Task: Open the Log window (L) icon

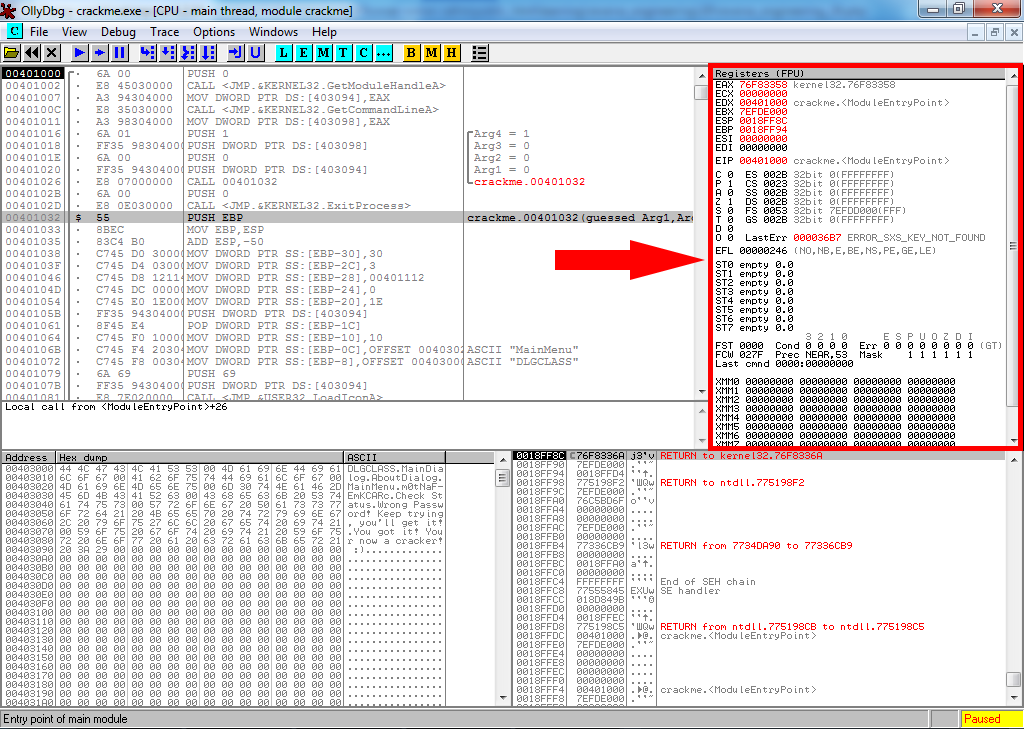Action: coord(284,52)
